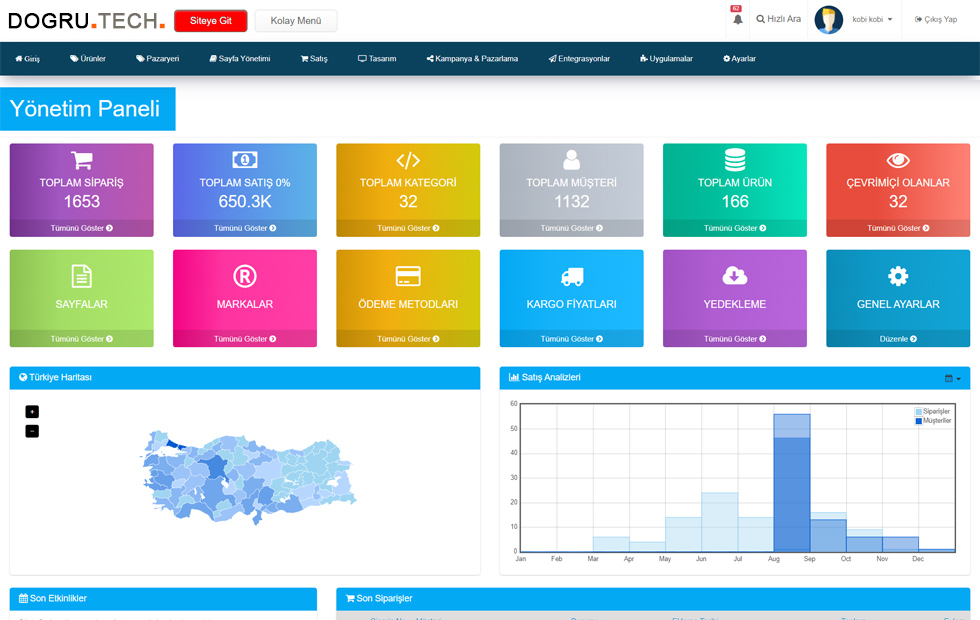
Task: Click the shopping cart icon in Toplam Sipariş
Action: [82, 160]
